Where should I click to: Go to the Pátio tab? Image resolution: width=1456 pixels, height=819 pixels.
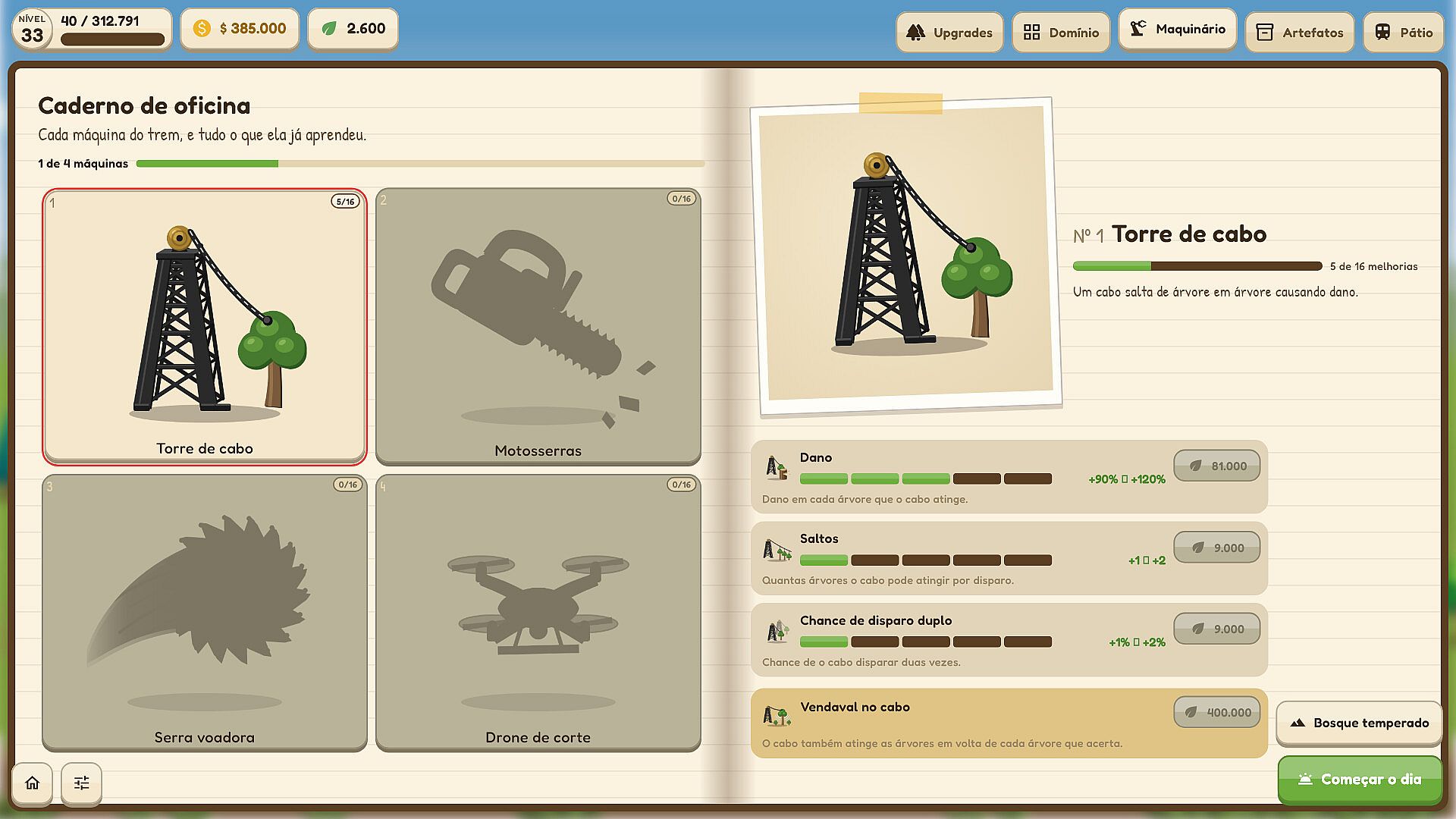[x=1404, y=33]
